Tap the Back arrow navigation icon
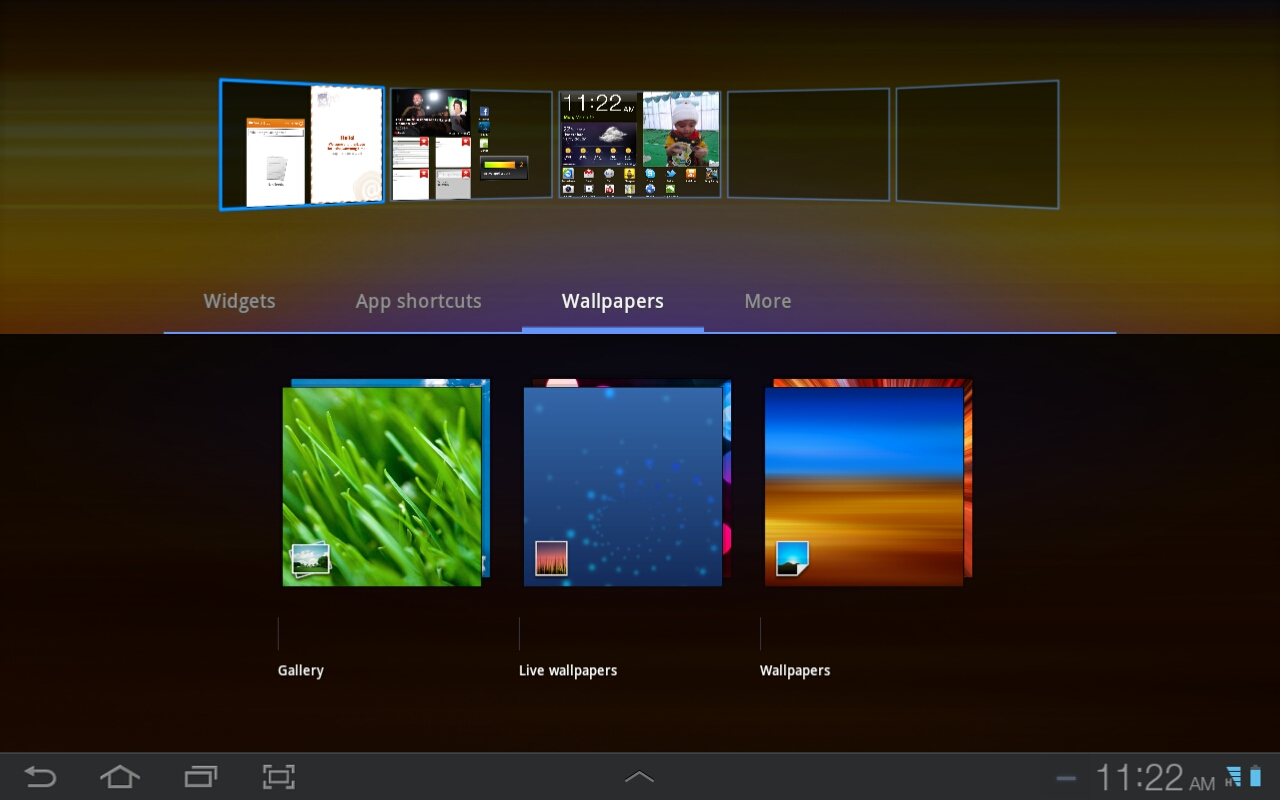 click(40, 777)
